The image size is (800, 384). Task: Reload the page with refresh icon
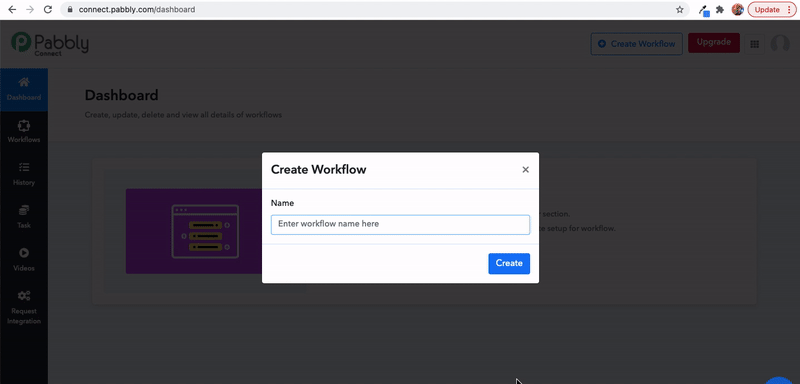click(48, 10)
